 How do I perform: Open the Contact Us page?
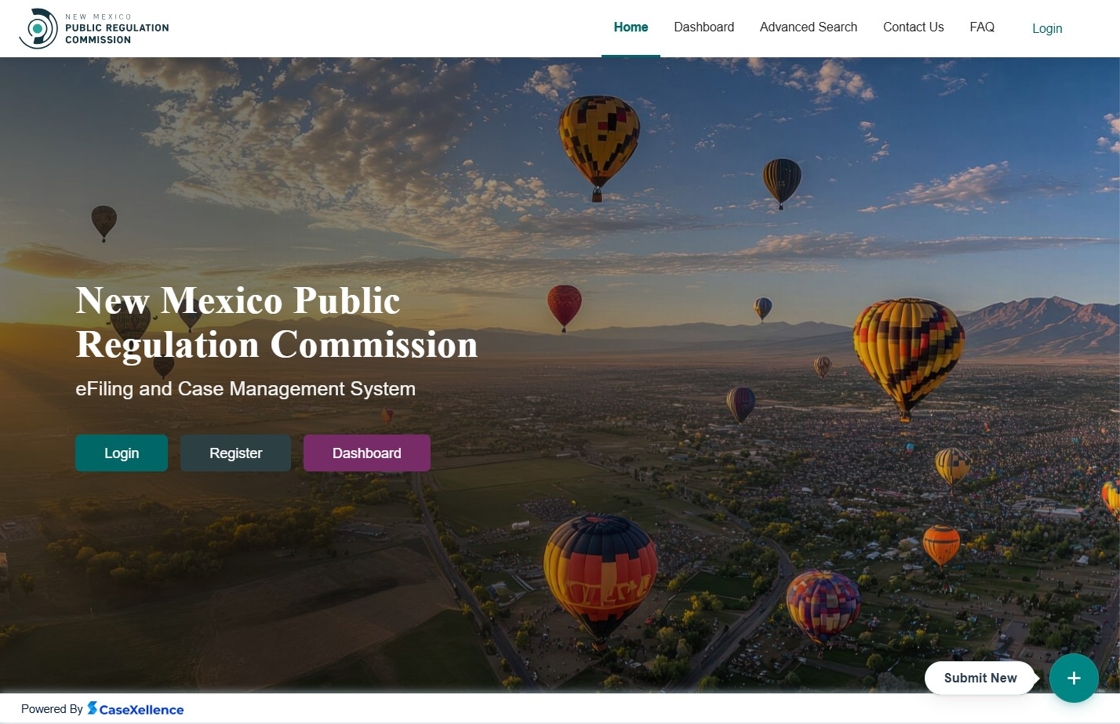(913, 27)
